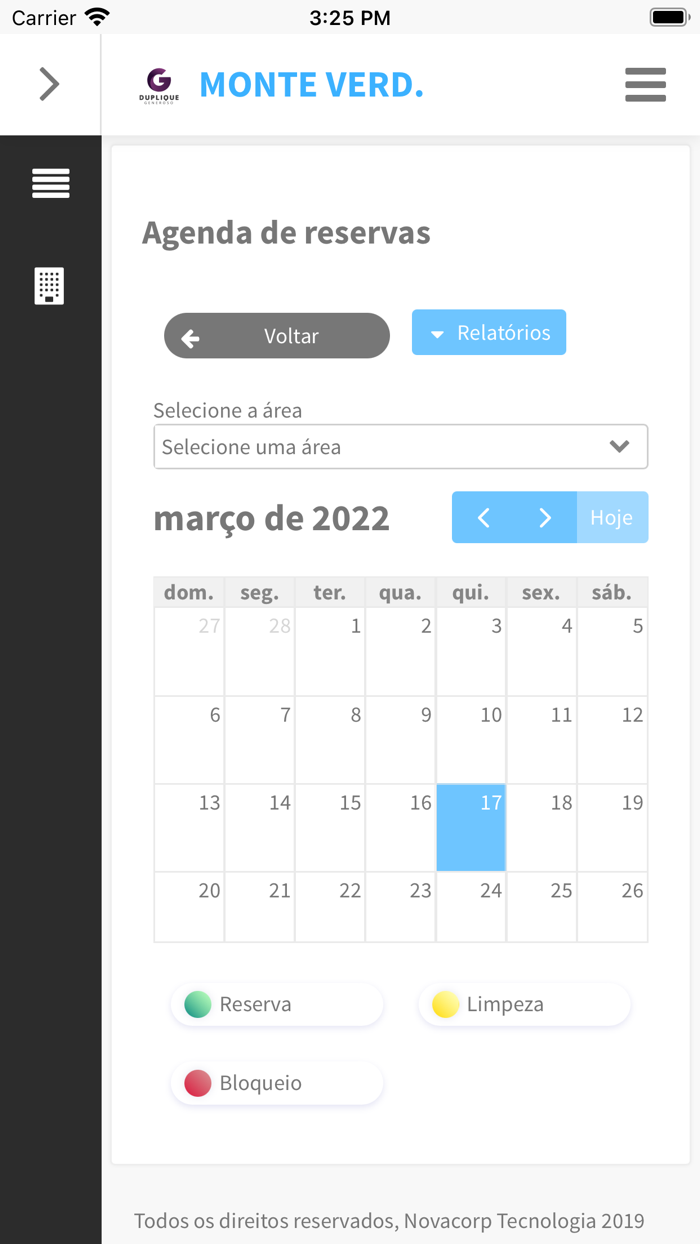Toggle the Bloqueio legend pill
Image resolution: width=700 pixels, height=1244 pixels.
coord(276,1082)
